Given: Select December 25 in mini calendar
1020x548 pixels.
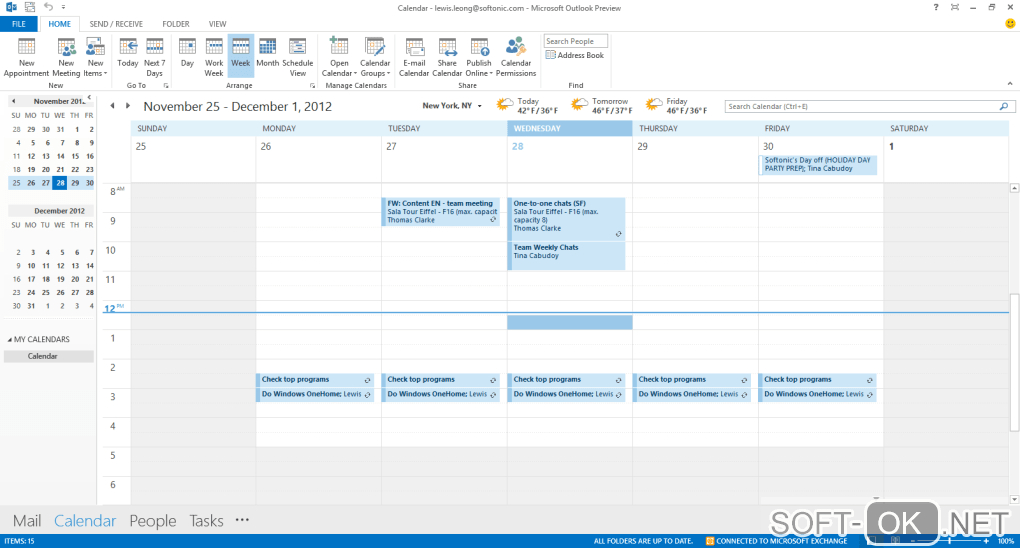Looking at the screenshot, I should click(46, 293).
